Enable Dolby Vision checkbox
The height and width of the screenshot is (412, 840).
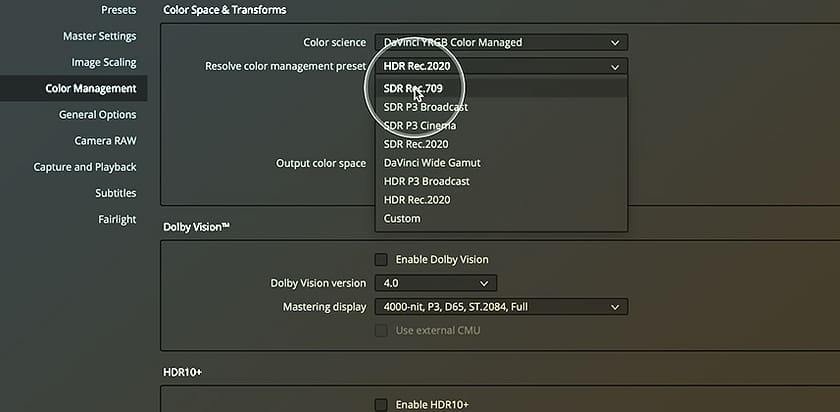click(381, 260)
